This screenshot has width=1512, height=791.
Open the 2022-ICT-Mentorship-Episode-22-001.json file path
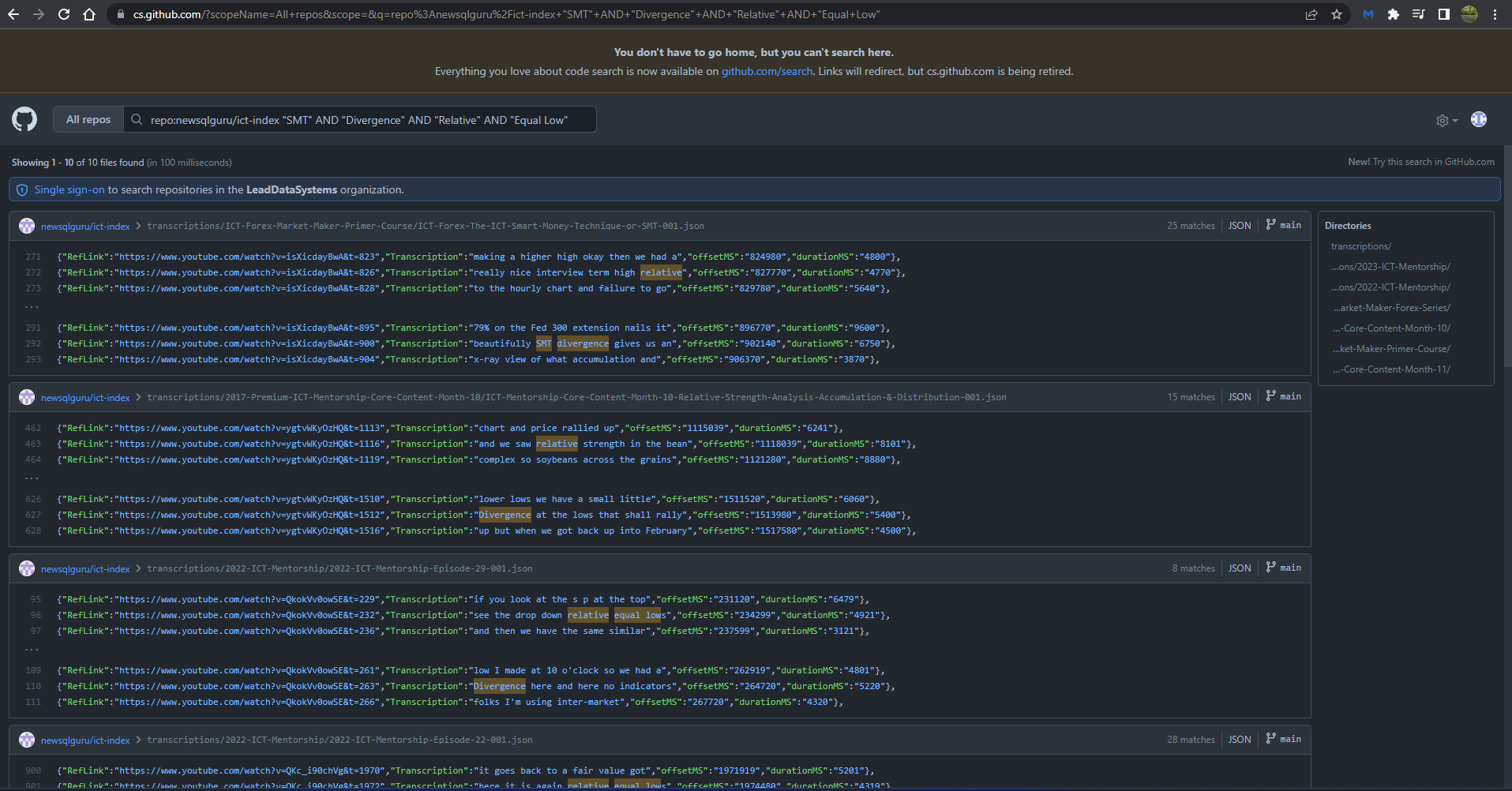click(340, 740)
